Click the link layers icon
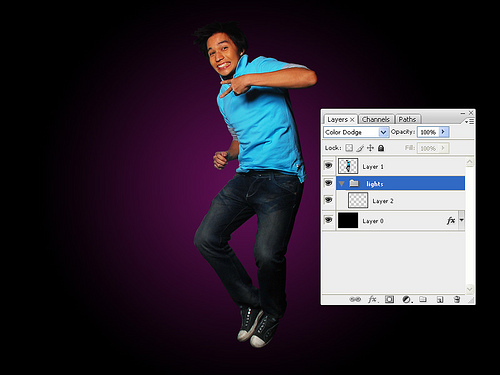 click(355, 299)
